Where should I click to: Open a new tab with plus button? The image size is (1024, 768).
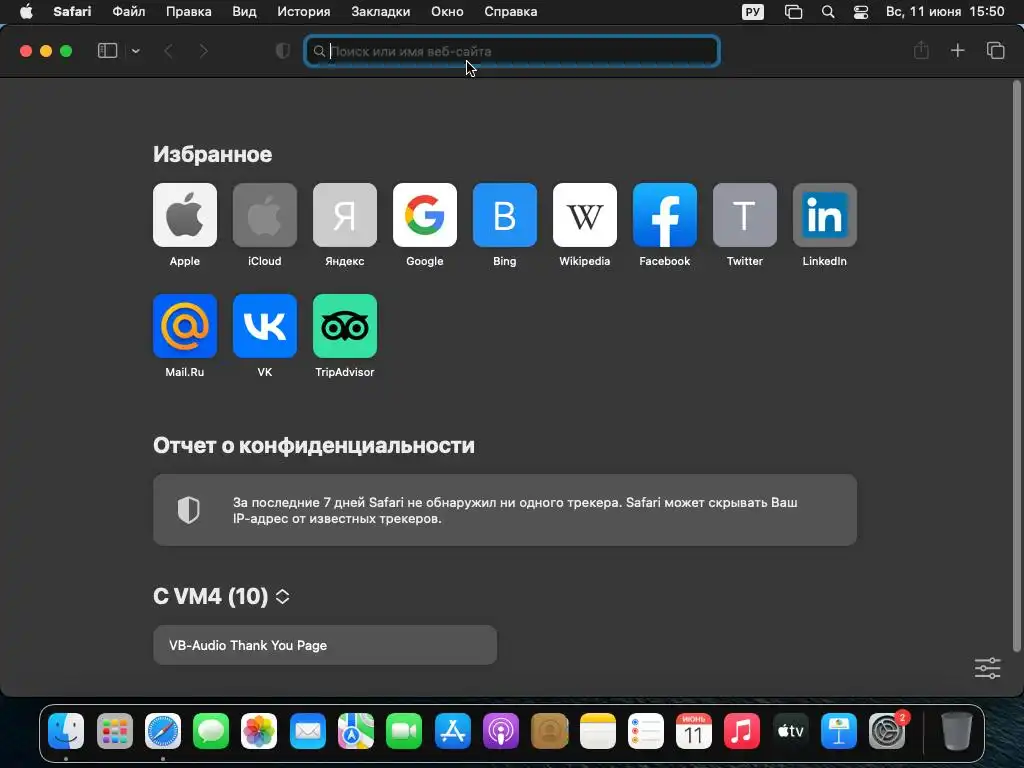tap(957, 50)
